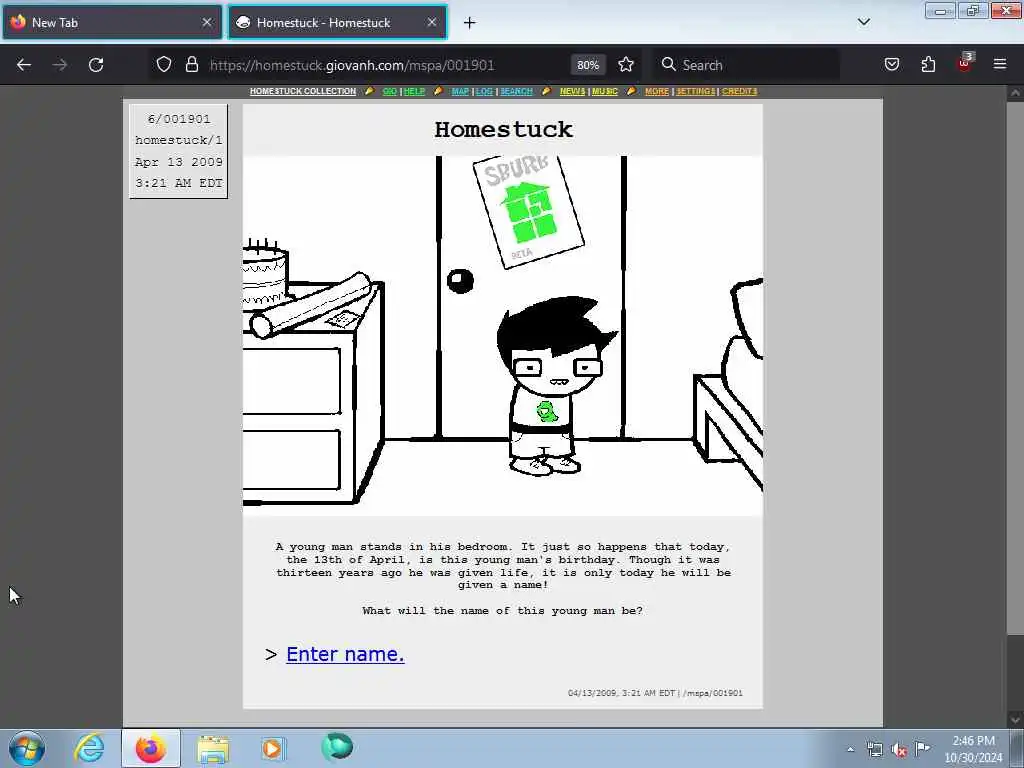The width and height of the screenshot is (1024, 768).
Task: Click the 6/001901 page number text
Action: 179,119
